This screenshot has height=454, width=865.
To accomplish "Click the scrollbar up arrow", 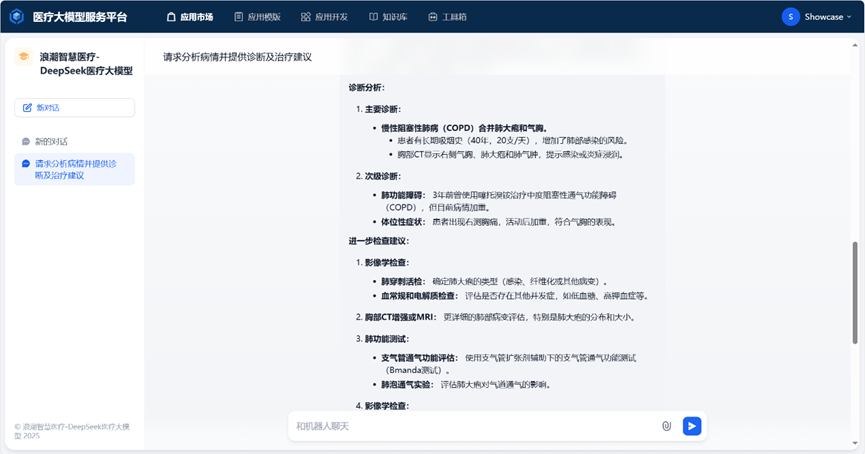I will click(855, 45).
